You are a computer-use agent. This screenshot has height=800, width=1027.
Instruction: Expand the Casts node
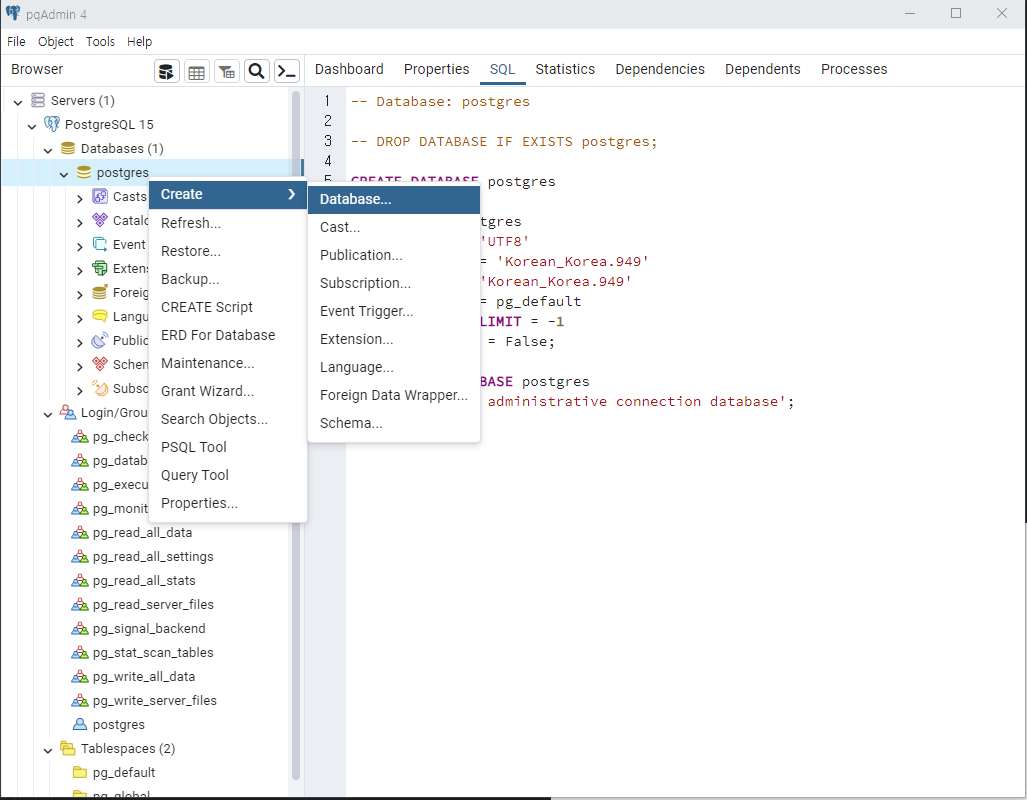point(79,199)
